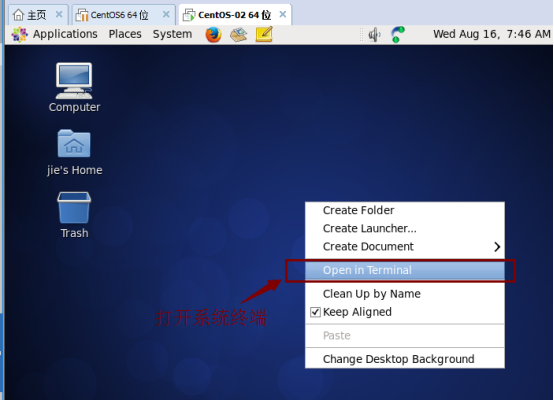Choose Clean Up by Name
The image size is (554, 401).
pos(405,294)
